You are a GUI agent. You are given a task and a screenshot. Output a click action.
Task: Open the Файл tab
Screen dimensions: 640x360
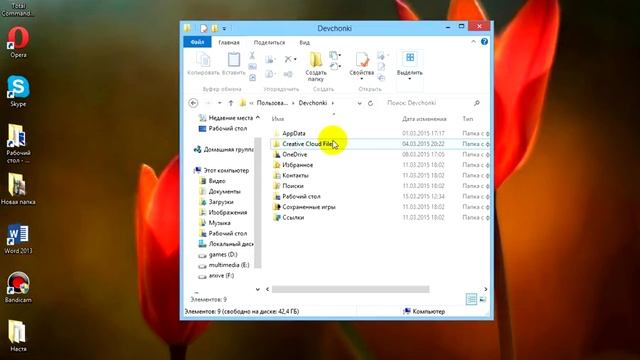pos(197,42)
